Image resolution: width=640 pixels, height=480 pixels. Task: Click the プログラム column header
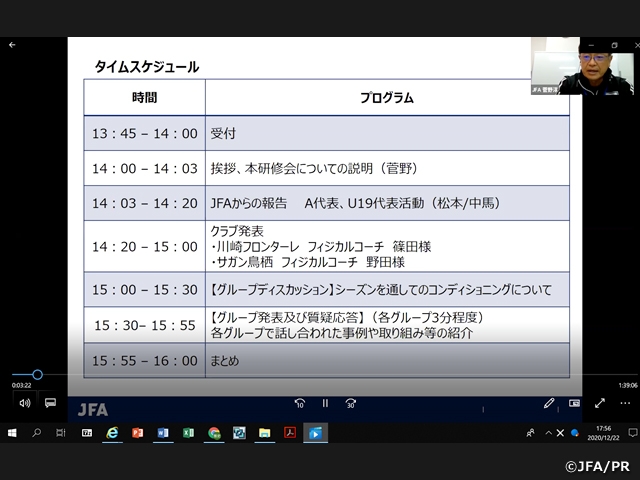coord(387,98)
